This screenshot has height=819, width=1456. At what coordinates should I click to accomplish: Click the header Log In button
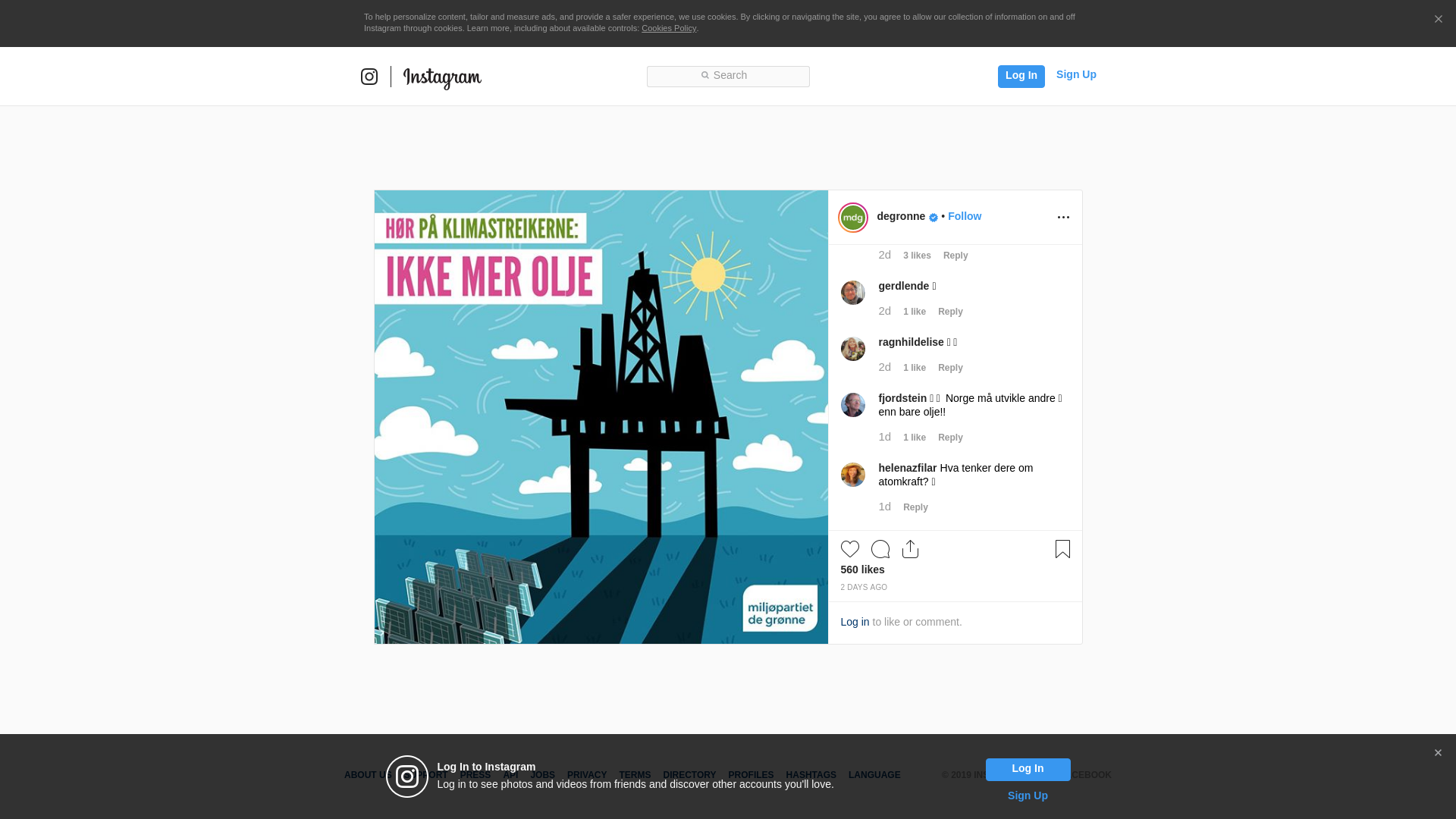pos(1021,76)
